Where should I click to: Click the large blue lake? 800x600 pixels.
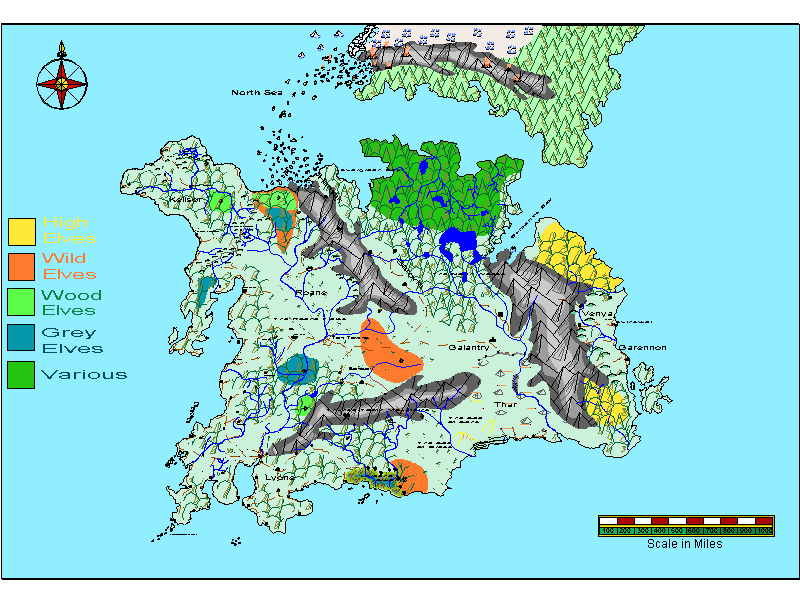(x=459, y=244)
